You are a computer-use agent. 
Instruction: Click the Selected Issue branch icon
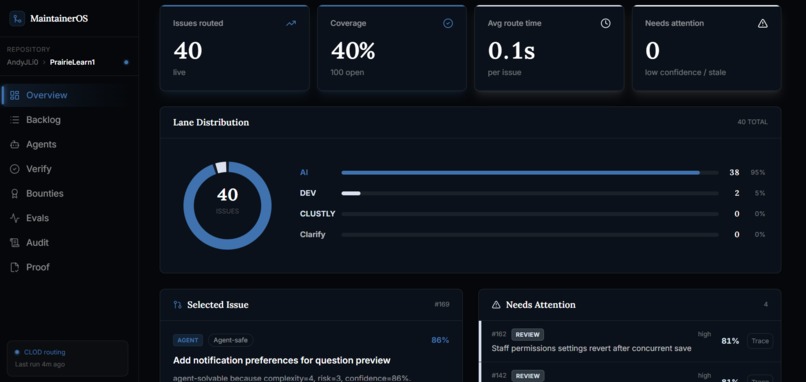pos(177,305)
